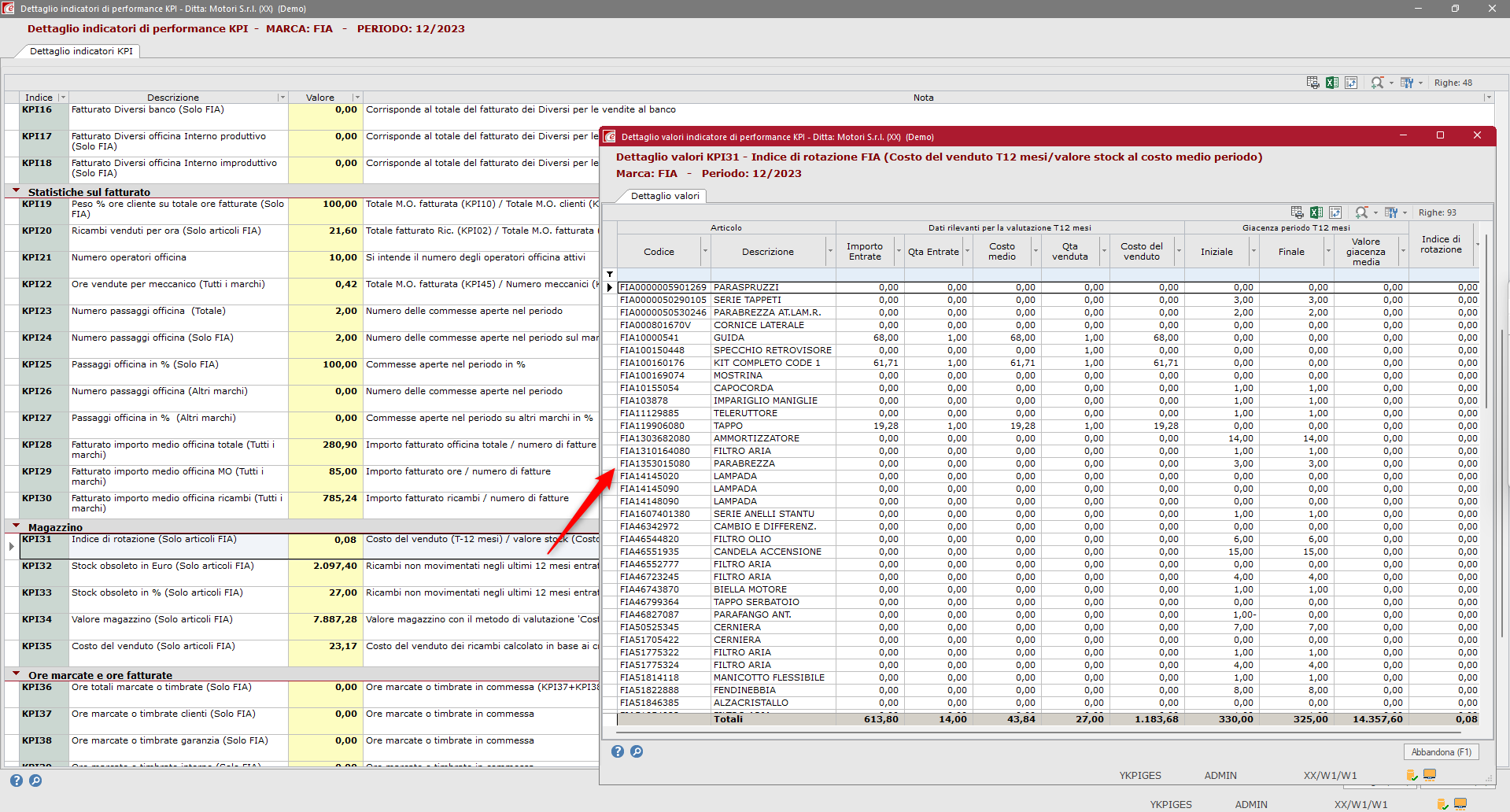Select the Dettaglio indicatori KPI tab

[81, 51]
